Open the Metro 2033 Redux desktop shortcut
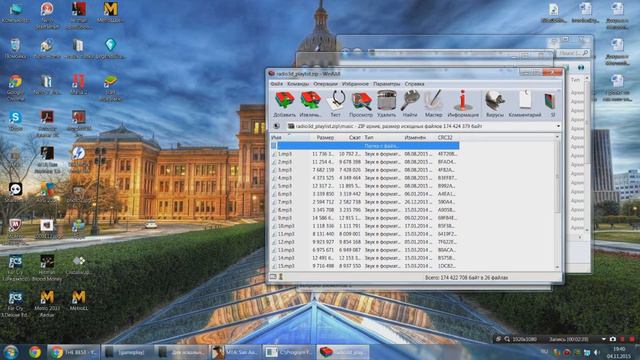Viewport: 640px width, 360px height. [x=47, y=304]
